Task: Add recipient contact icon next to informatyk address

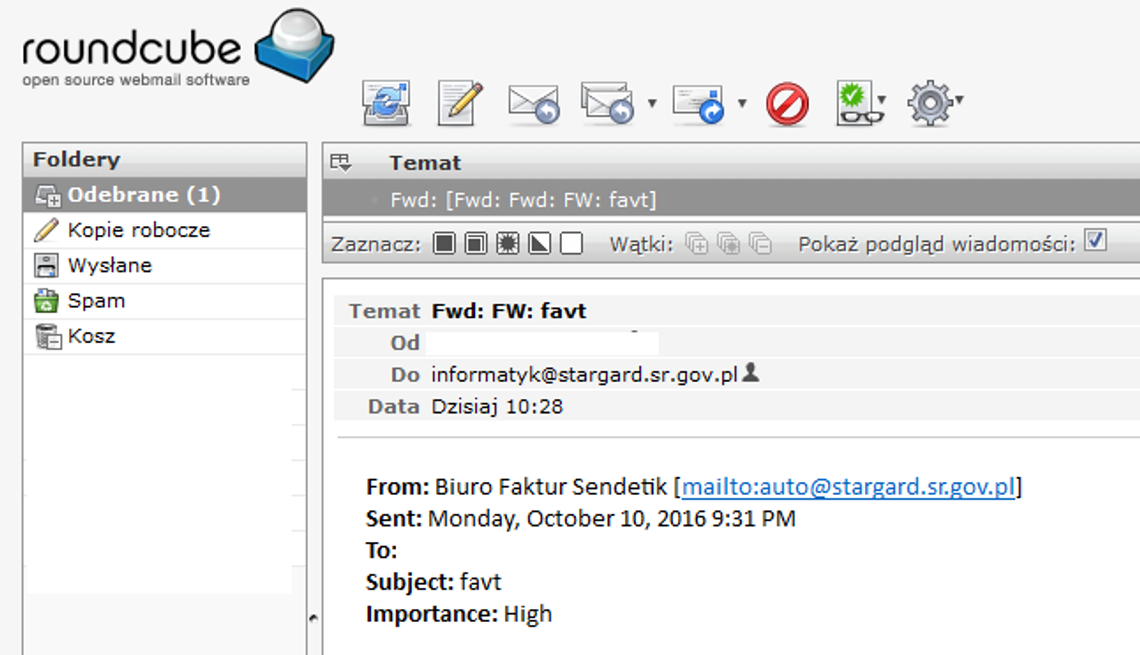Action: [x=751, y=373]
